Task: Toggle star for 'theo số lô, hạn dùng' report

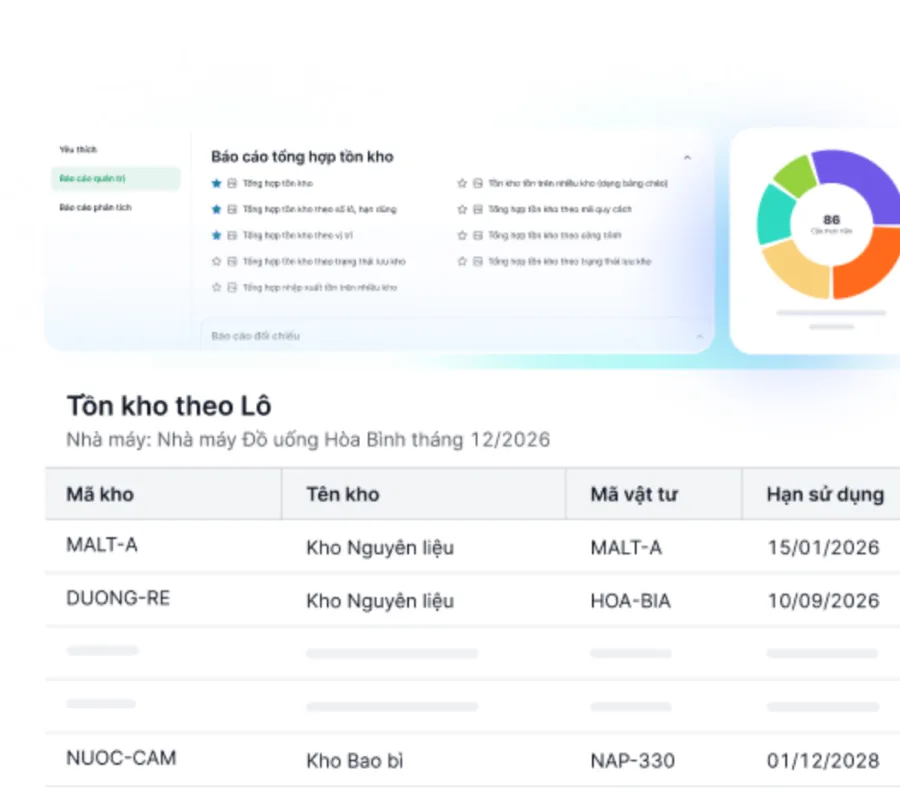Action: pyautogui.click(x=216, y=210)
